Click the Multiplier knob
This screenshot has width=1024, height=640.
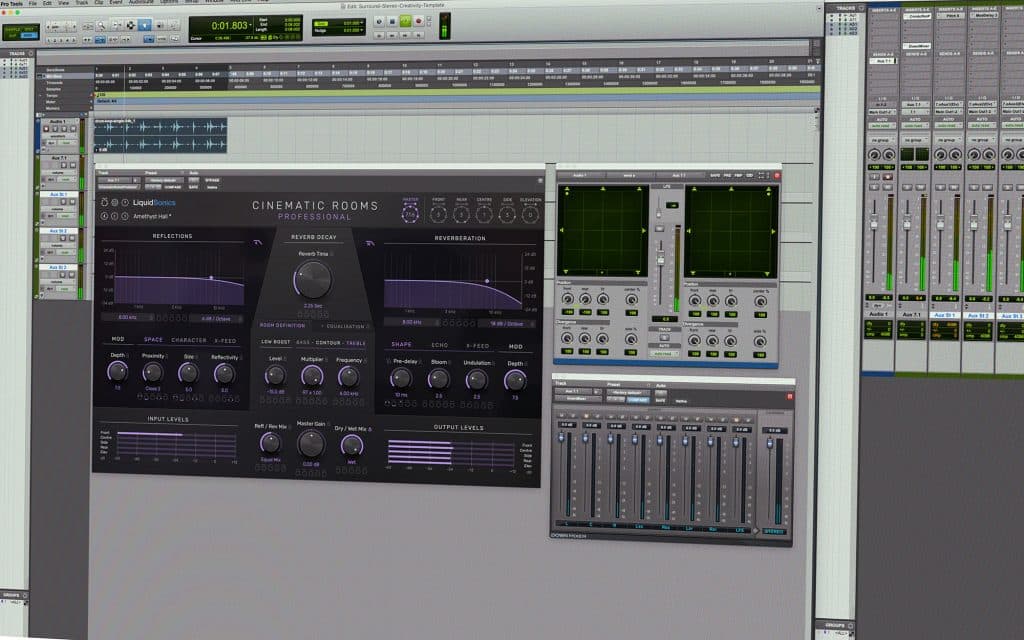pos(312,376)
